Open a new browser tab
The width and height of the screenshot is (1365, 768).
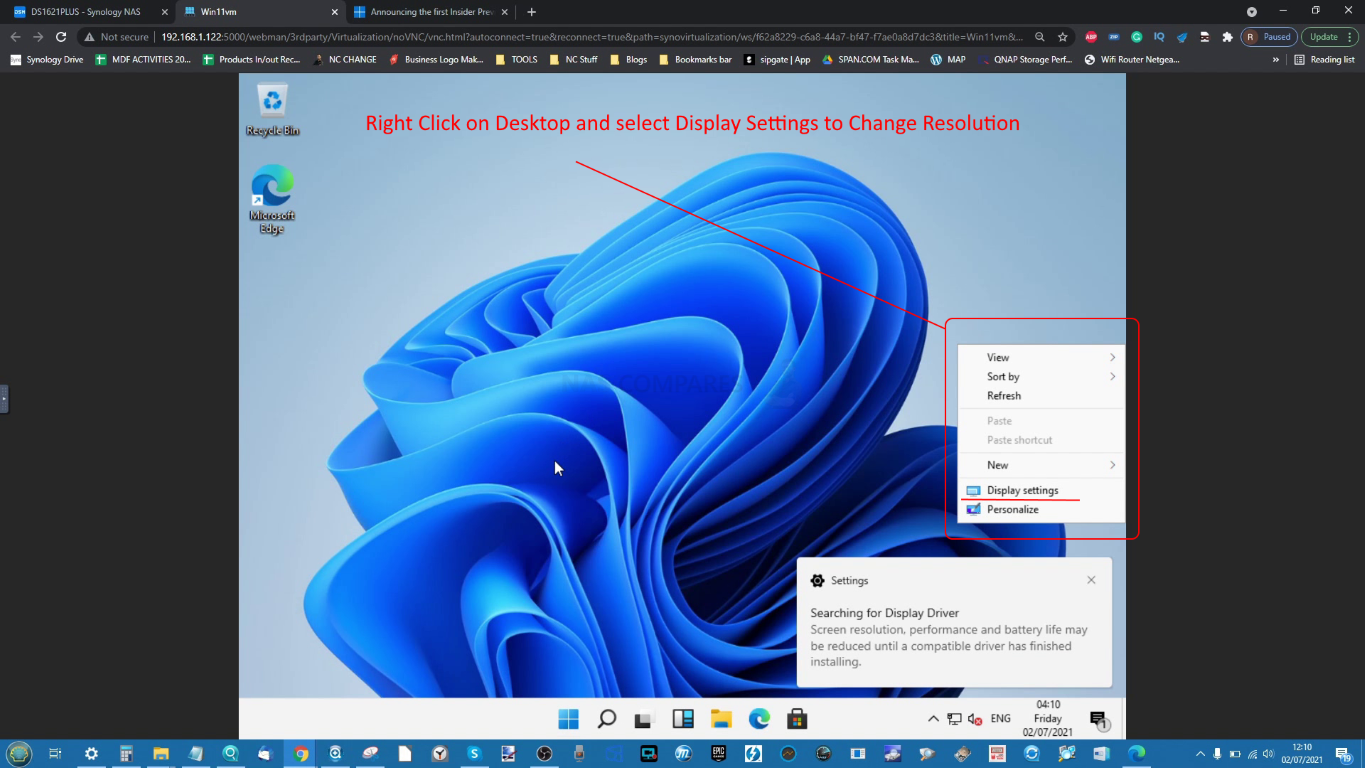[x=531, y=12]
